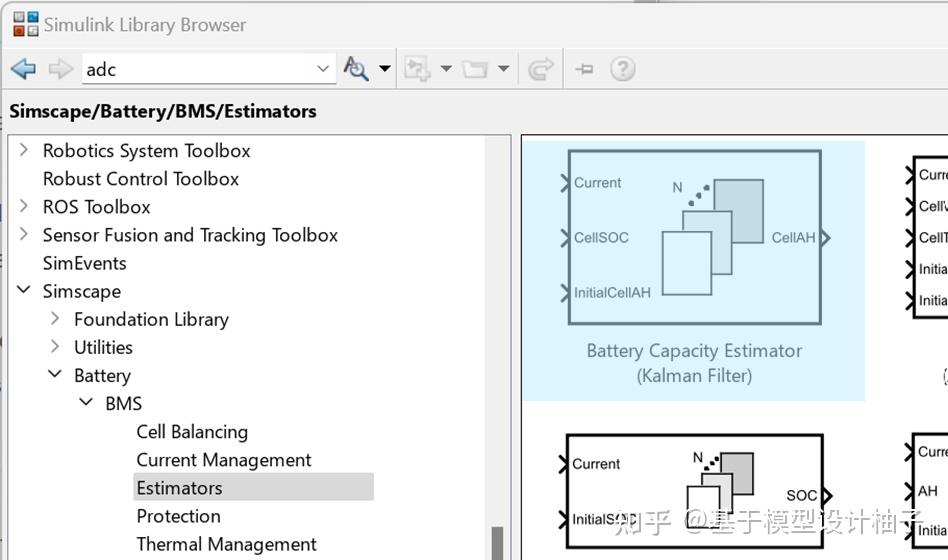Click the Simulink Library Browser title icon

25,24
